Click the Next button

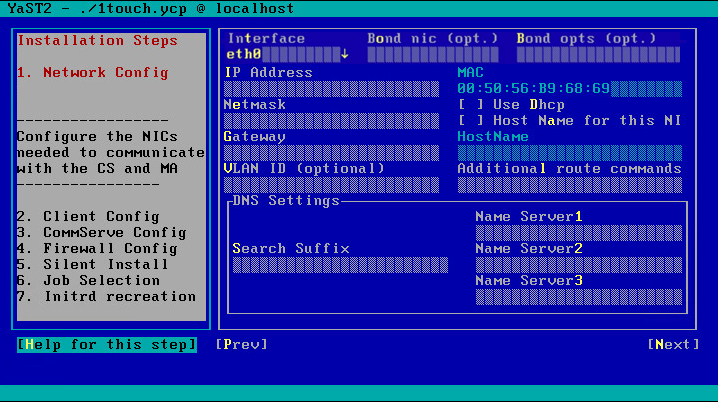[x=673, y=344]
